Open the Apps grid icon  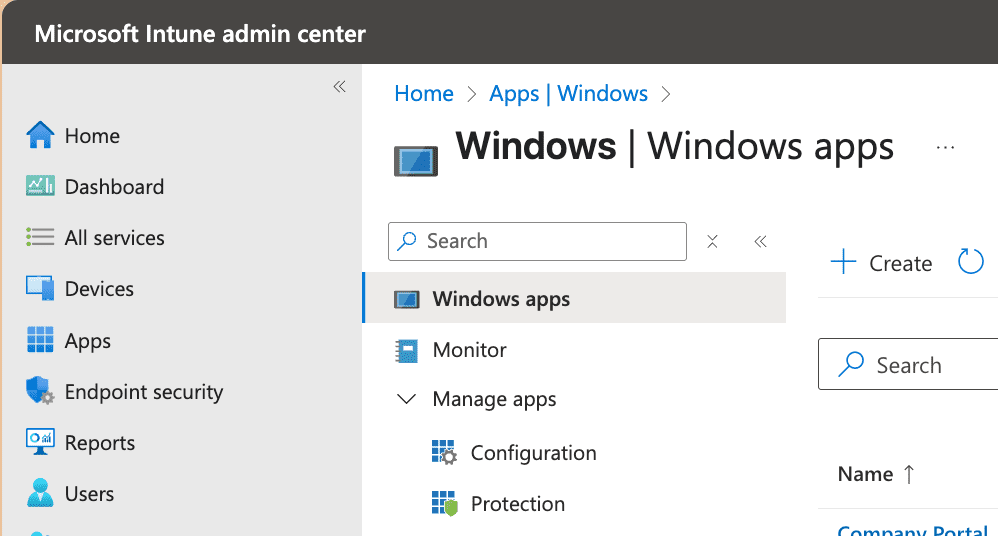tap(40, 341)
